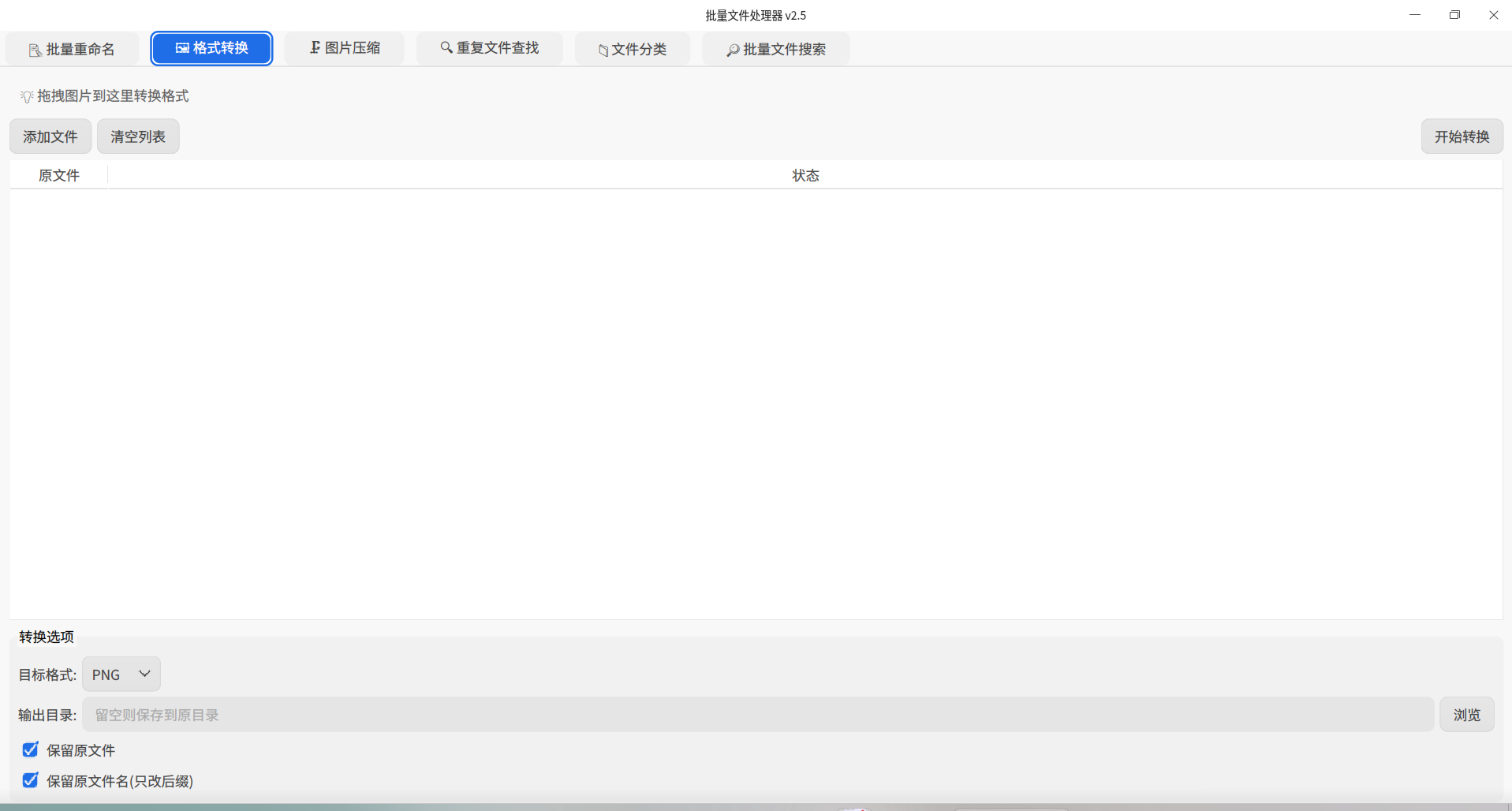Close the 批量文件处理器 window
The height and width of the screenshot is (811, 1512).
point(1493,15)
